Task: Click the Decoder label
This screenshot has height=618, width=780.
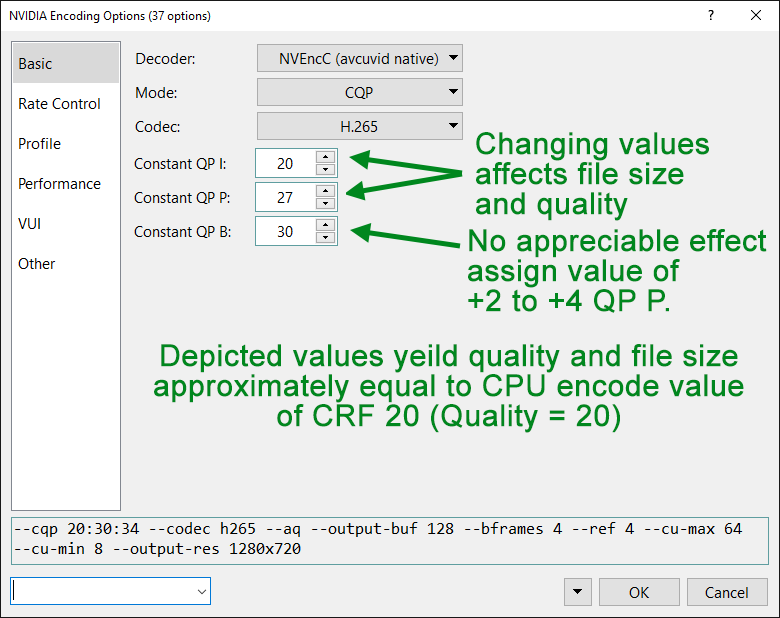Action: 165,59
